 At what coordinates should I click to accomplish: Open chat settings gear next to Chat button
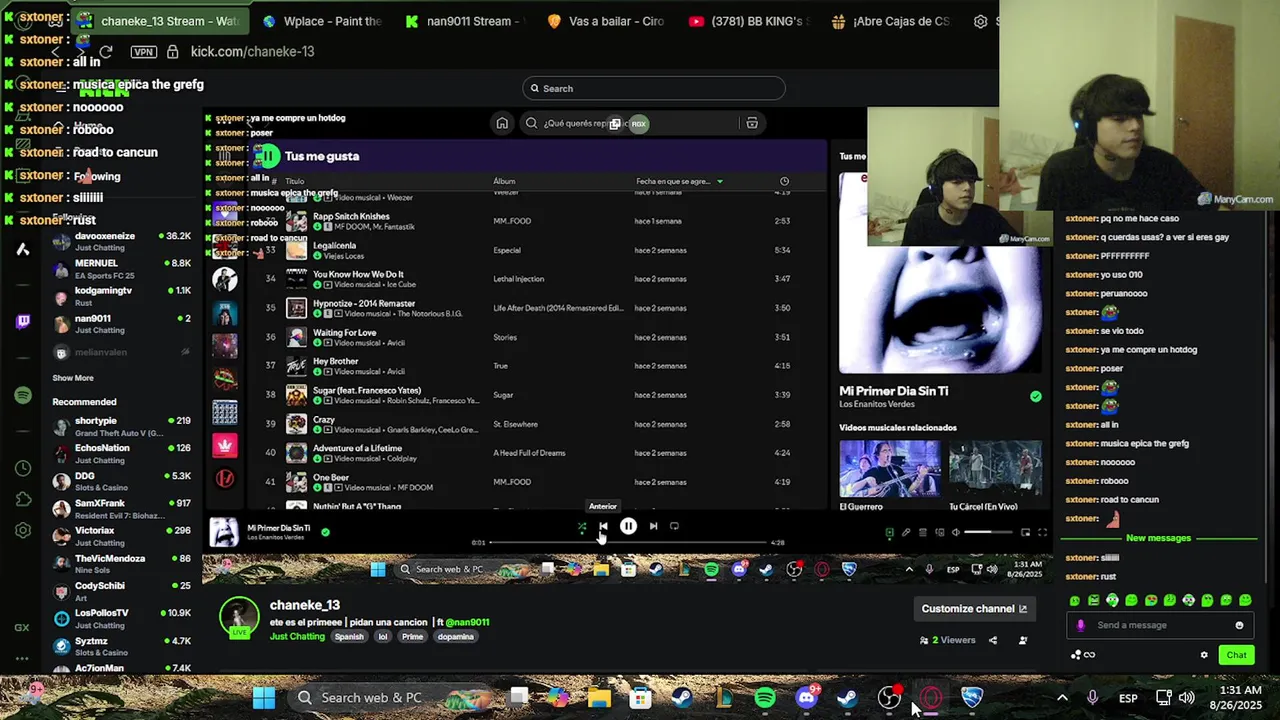click(1204, 655)
